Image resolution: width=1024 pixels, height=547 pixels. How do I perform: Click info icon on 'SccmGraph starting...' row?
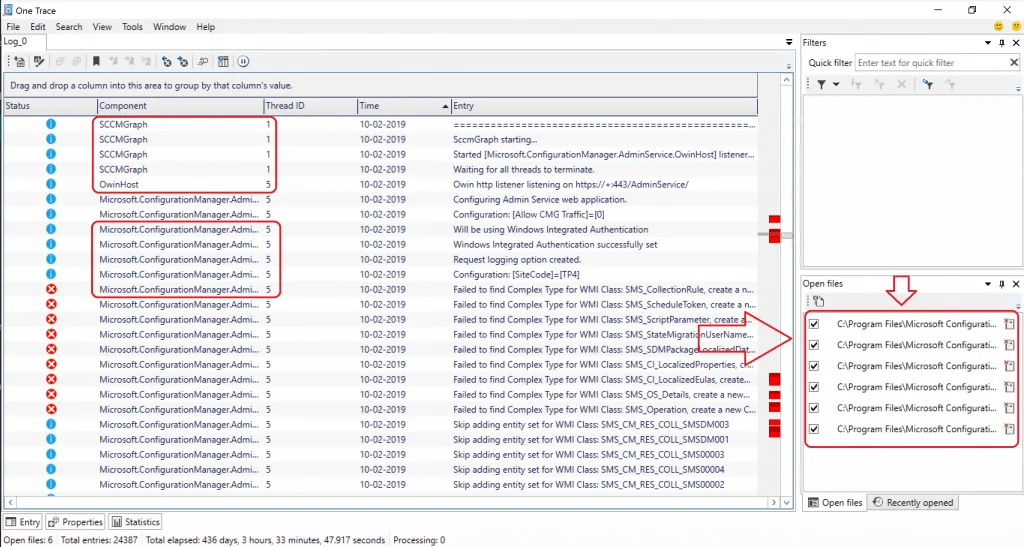(x=51, y=139)
